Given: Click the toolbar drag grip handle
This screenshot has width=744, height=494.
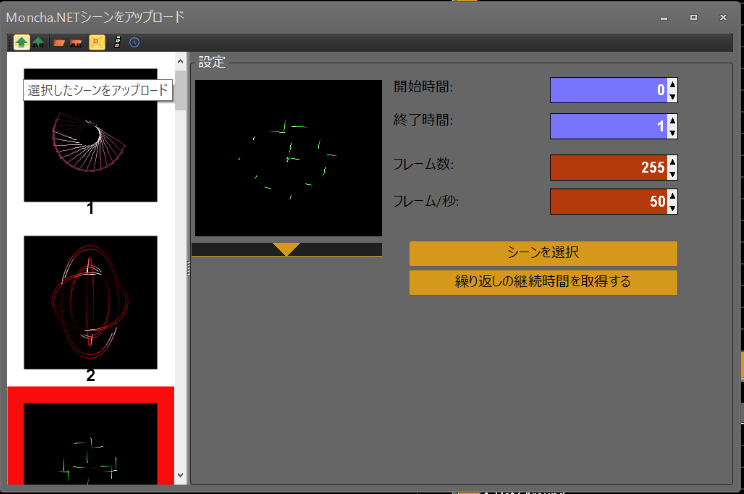Looking at the screenshot, I should (10, 42).
